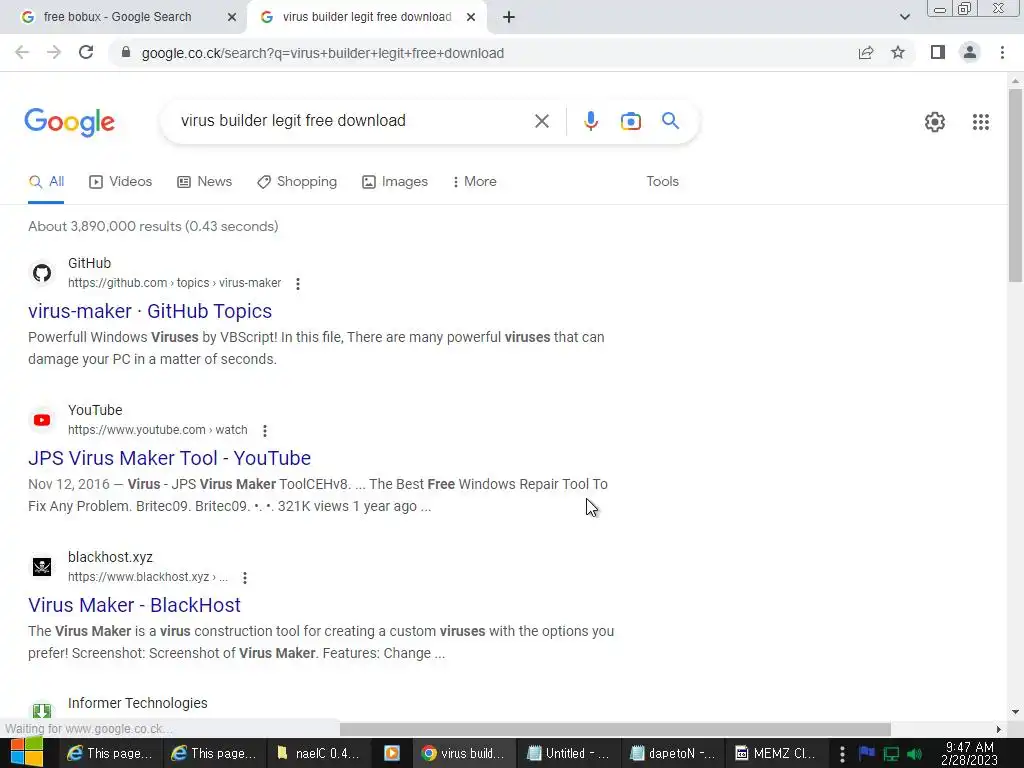The width and height of the screenshot is (1024, 768).
Task: Switch to 'free bobux - Google Search' tab
Action: (118, 17)
